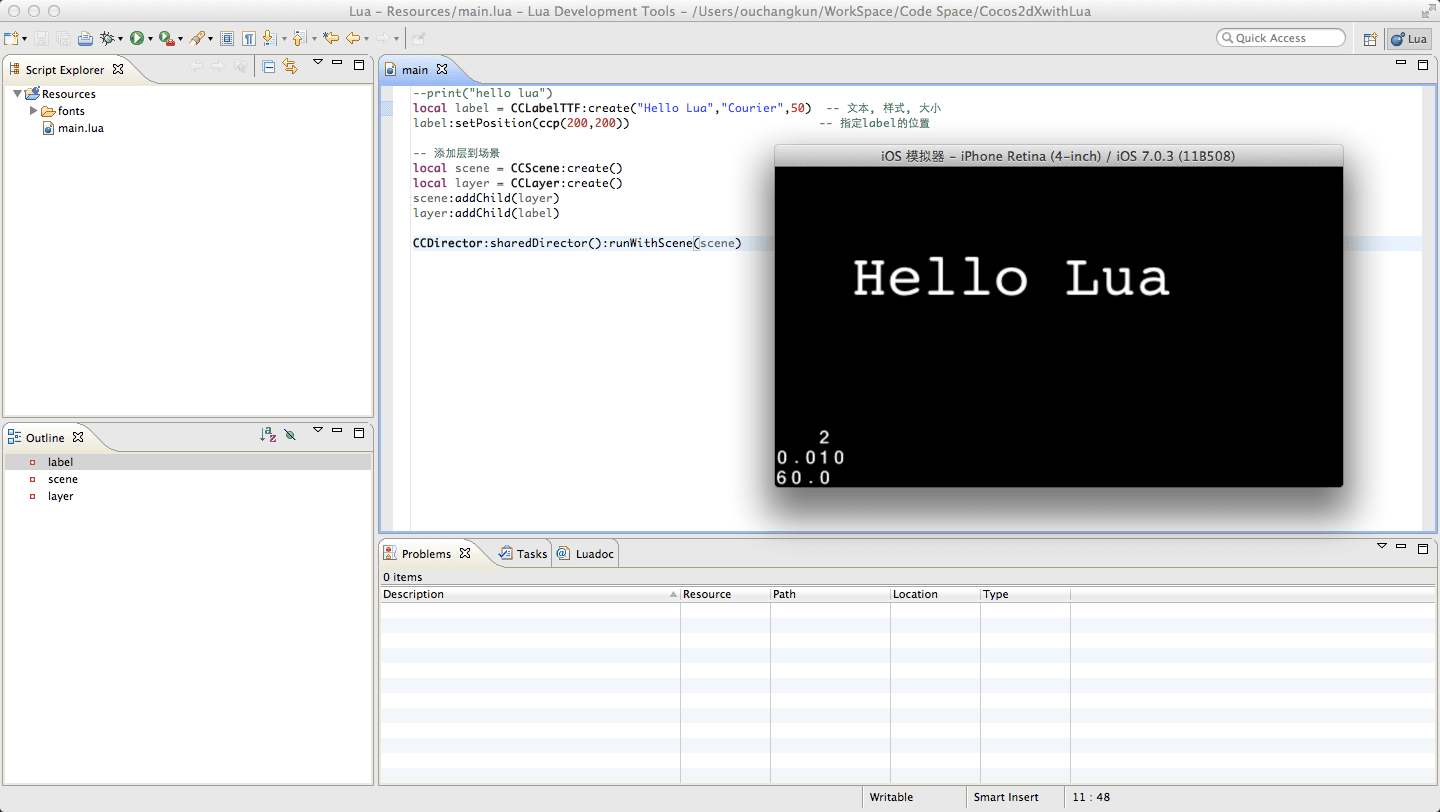
Task: Click the Debug bug icon
Action: pos(107,38)
